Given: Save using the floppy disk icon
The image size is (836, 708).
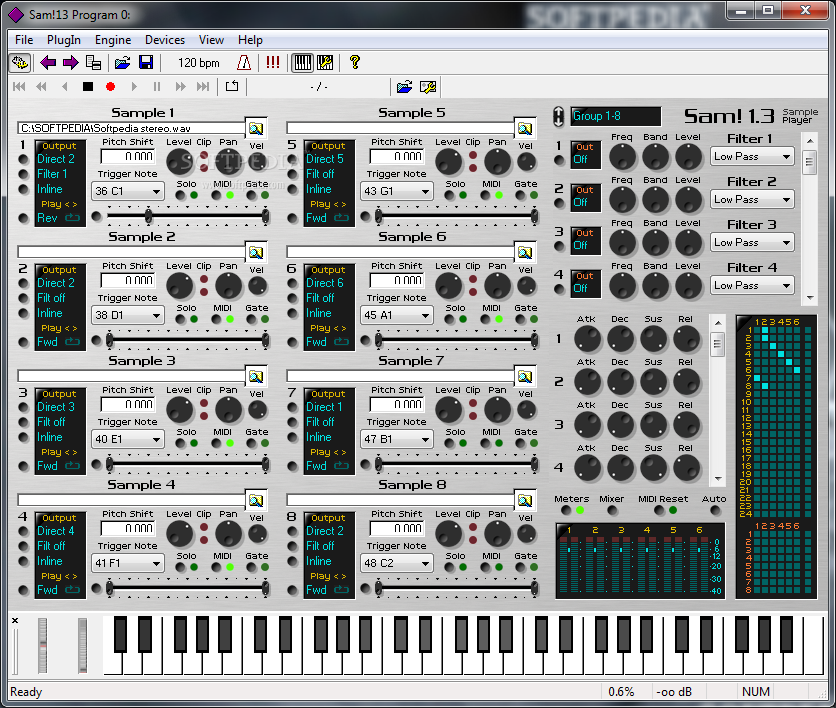Looking at the screenshot, I should (146, 63).
